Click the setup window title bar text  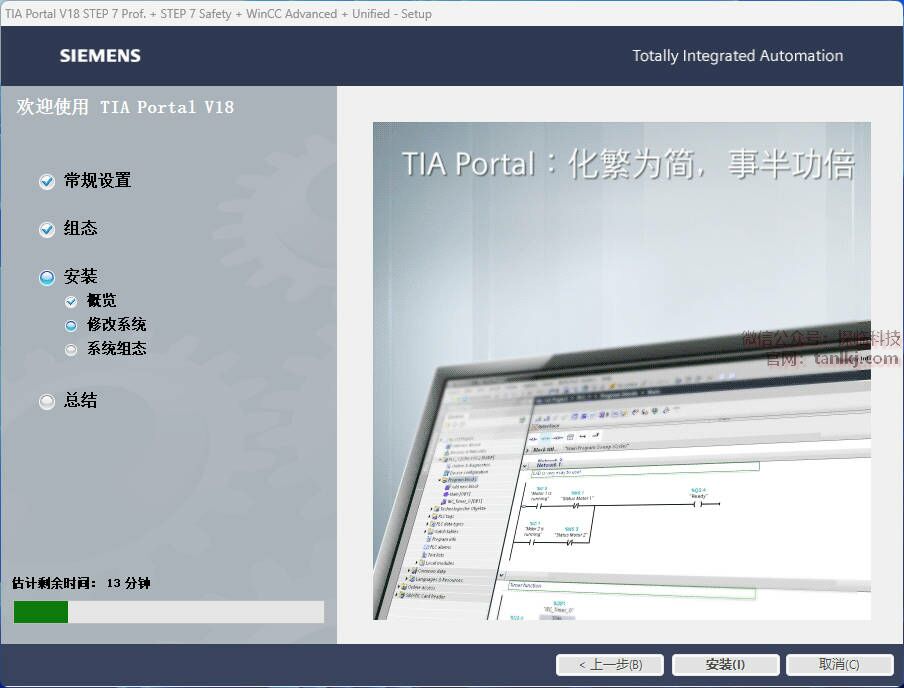click(x=219, y=13)
